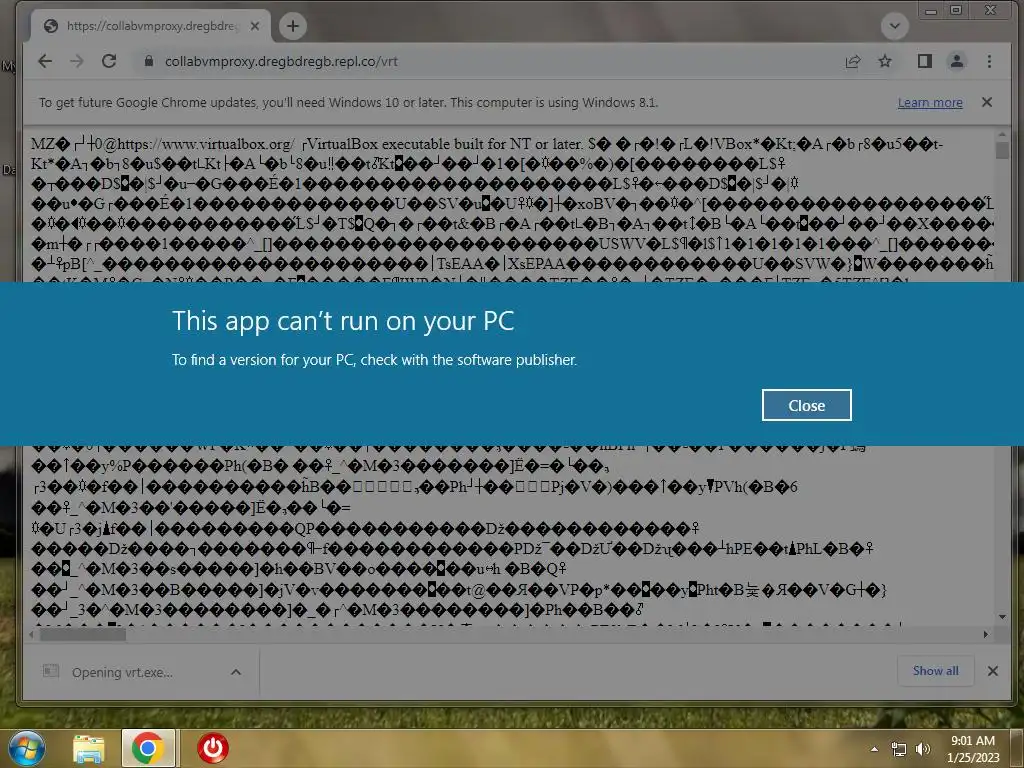Image resolution: width=1024 pixels, height=768 pixels.
Task: Close the collabvmproxy tab
Action: pyautogui.click(x=255, y=26)
